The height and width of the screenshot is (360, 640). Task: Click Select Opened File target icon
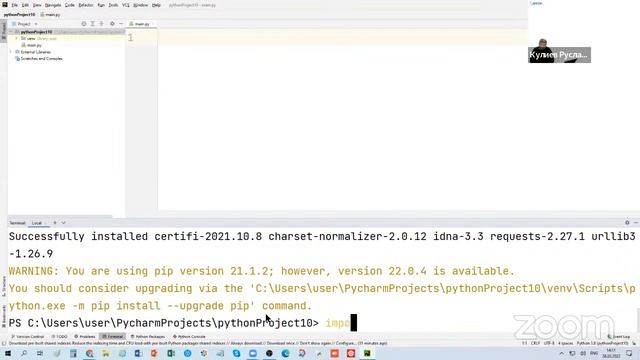coord(84,24)
